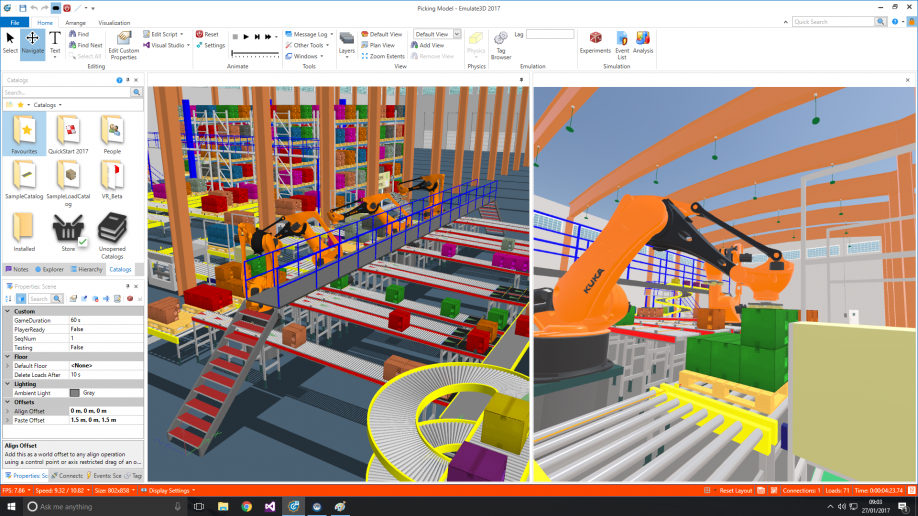Switch to the Arrange ribbon tab
The image size is (918, 516).
[x=75, y=23]
